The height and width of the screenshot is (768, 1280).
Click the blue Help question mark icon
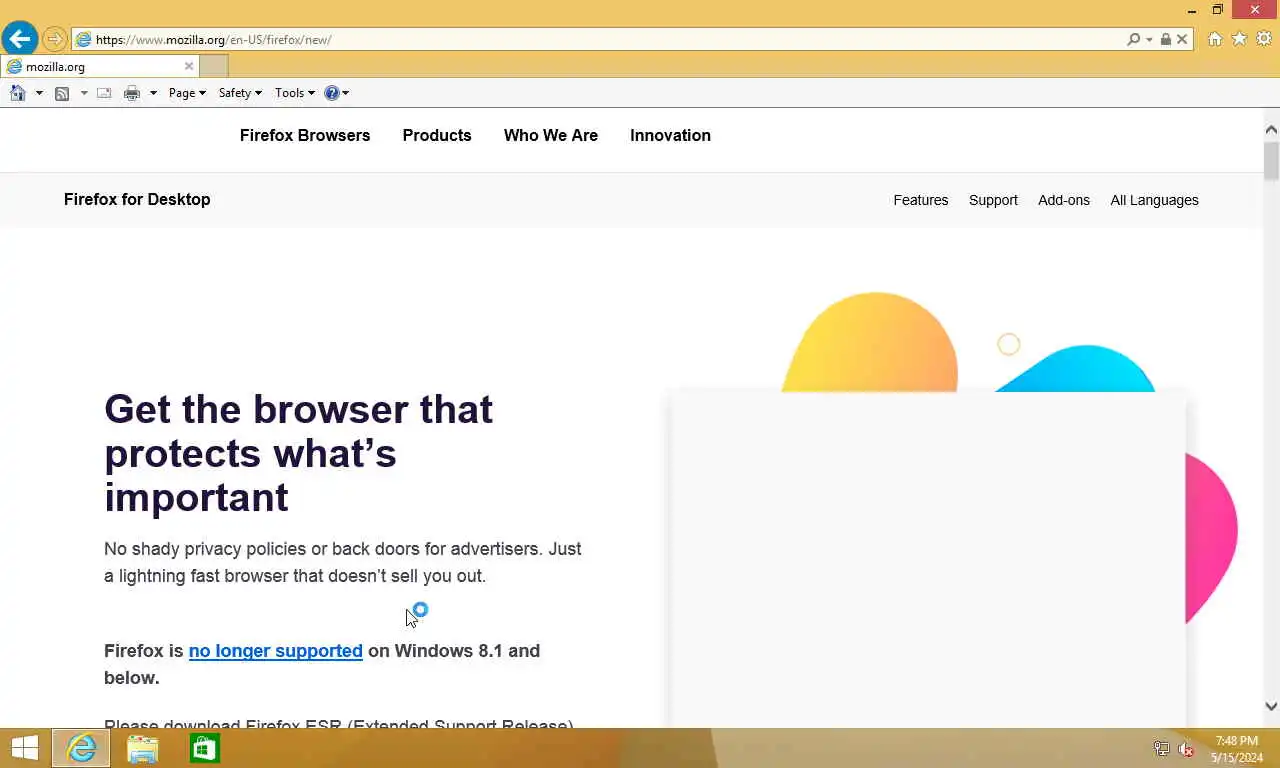332,93
